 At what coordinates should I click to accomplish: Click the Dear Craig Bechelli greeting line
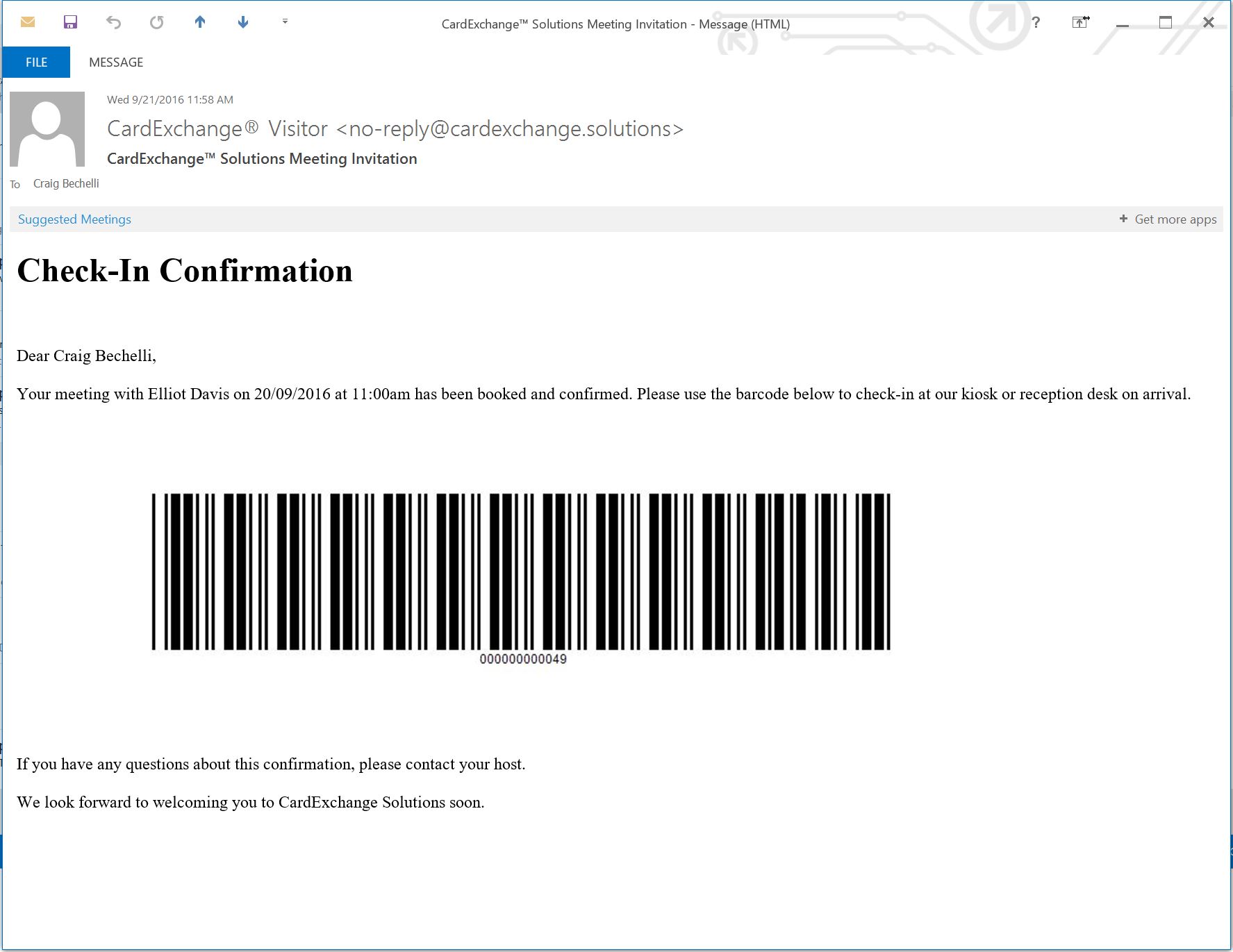pos(86,356)
